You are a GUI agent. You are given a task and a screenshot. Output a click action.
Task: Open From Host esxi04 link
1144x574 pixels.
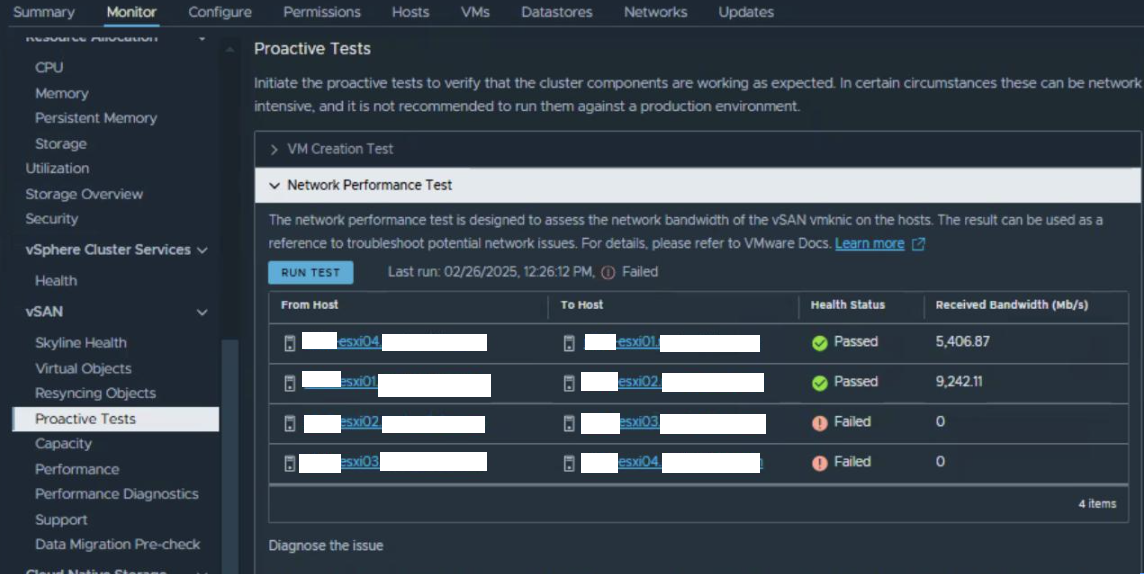[360, 341]
